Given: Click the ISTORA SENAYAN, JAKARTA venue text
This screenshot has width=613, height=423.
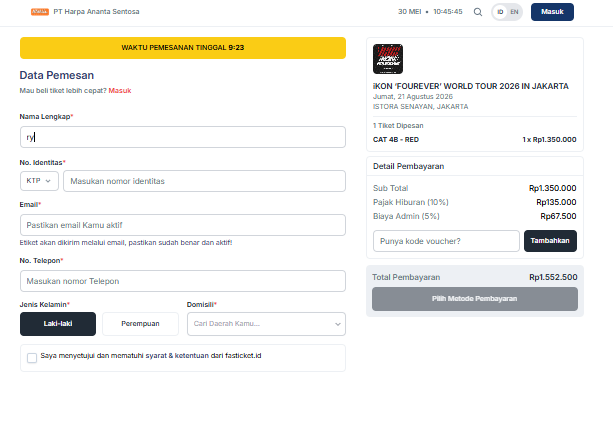Looking at the screenshot, I should (420, 106).
